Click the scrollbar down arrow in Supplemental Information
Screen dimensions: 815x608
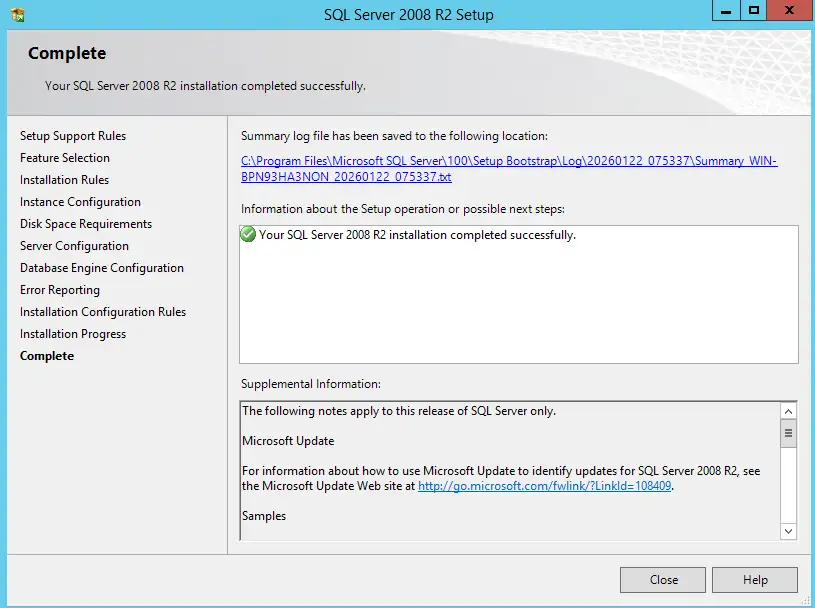point(789,531)
